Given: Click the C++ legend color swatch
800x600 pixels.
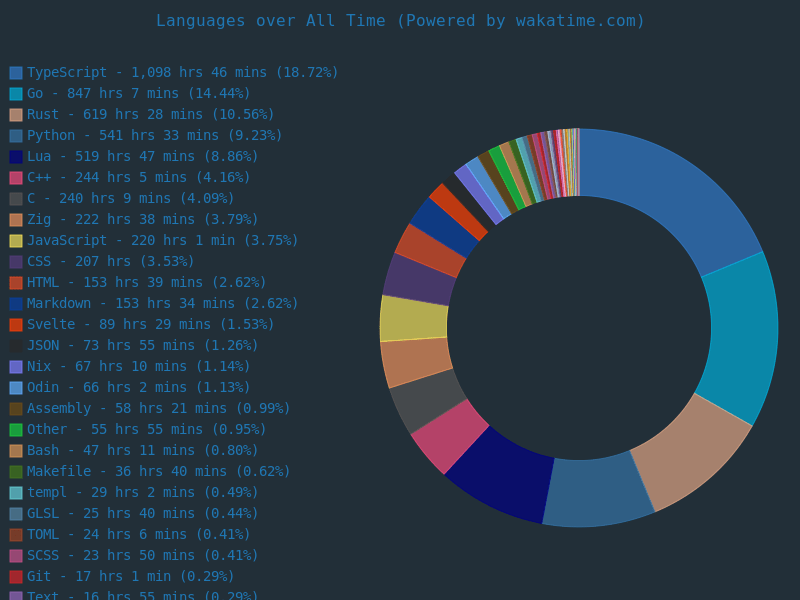Looking at the screenshot, I should [16, 178].
